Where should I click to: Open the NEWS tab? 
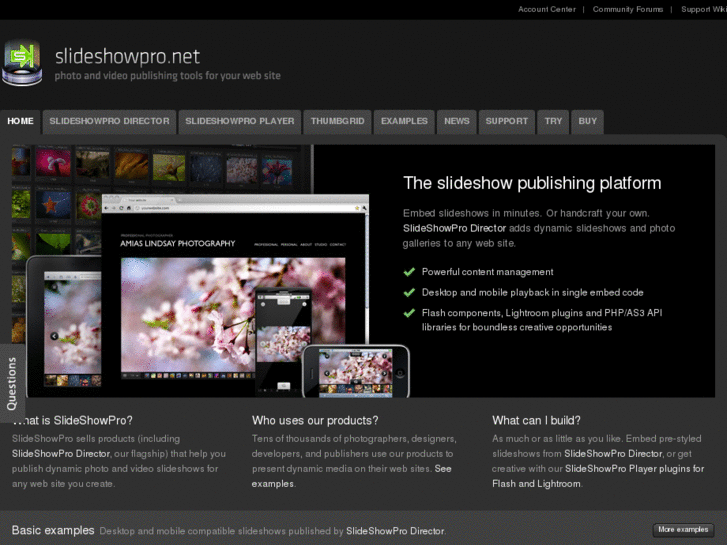coord(457,122)
